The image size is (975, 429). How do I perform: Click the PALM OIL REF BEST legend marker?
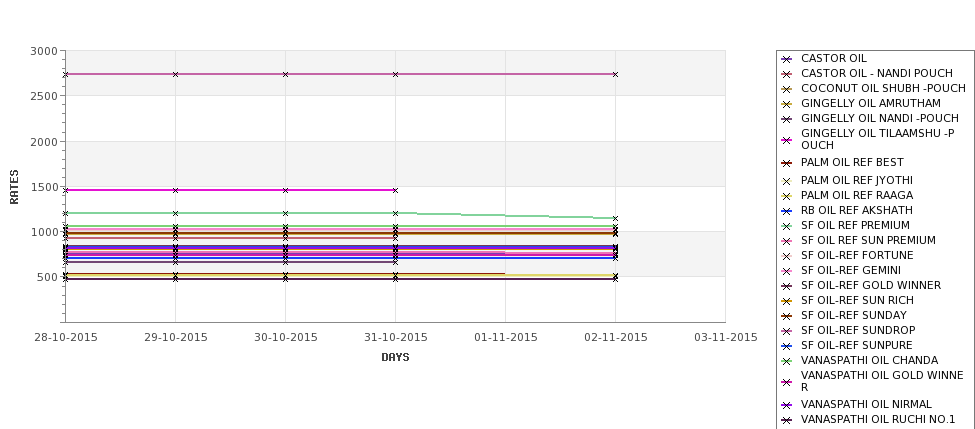point(786,164)
